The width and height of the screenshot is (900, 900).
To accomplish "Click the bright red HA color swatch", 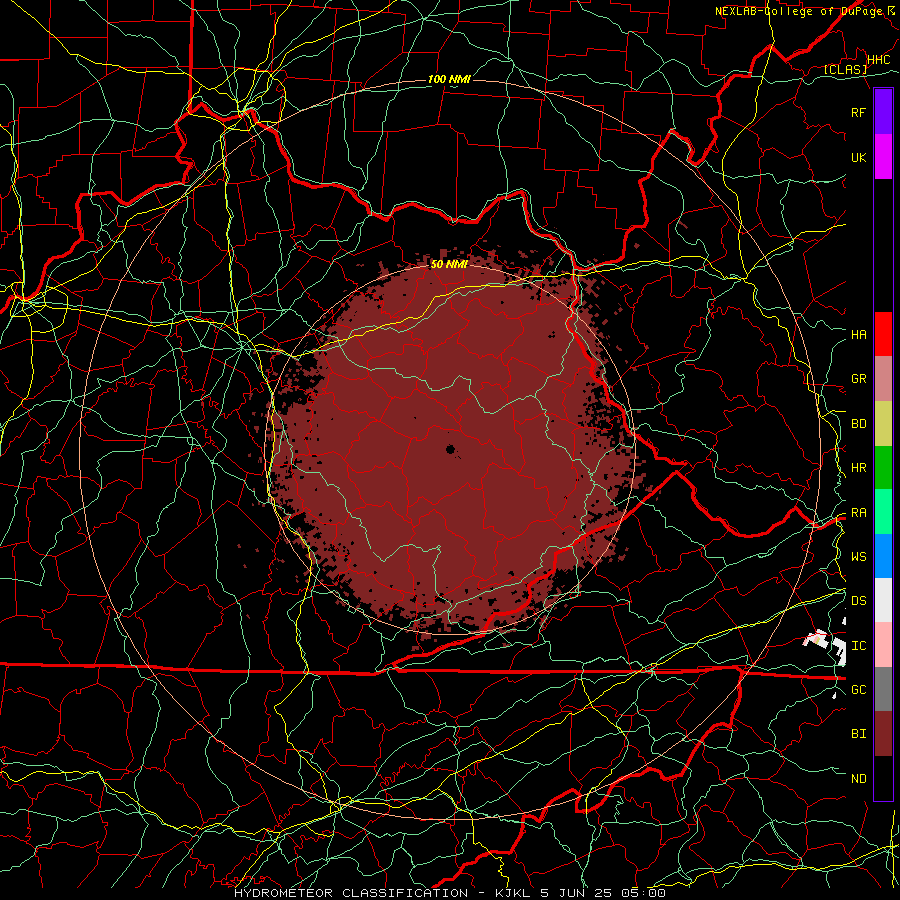I will click(883, 334).
